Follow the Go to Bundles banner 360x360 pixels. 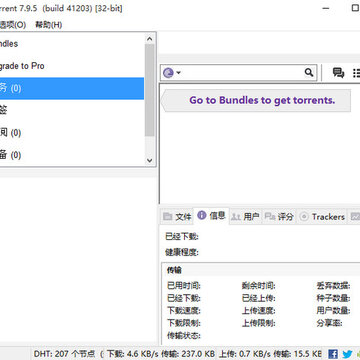tap(256, 100)
